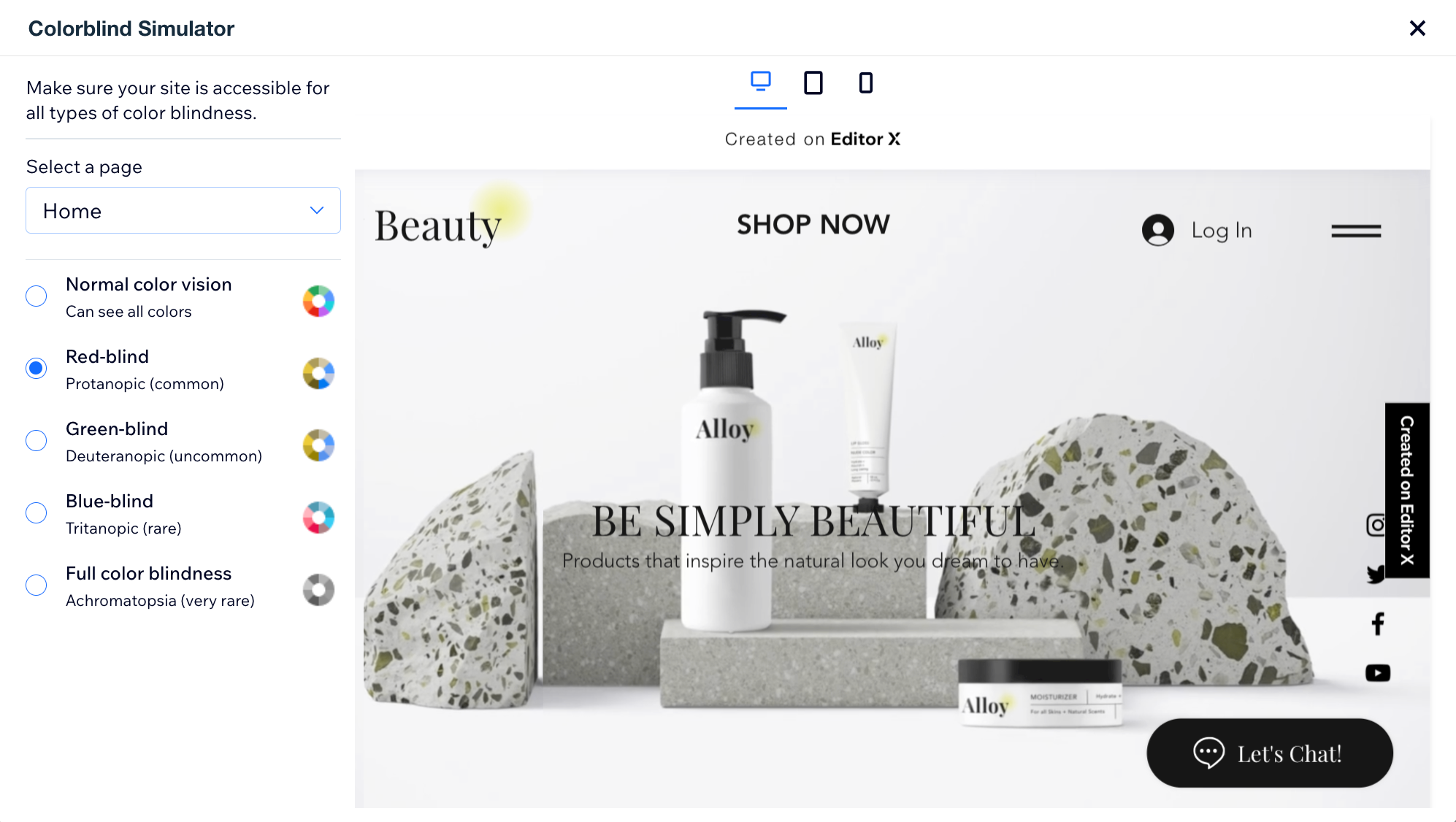Close the Colorblind Simulator panel
This screenshot has height=822, width=1456.
1417,28
